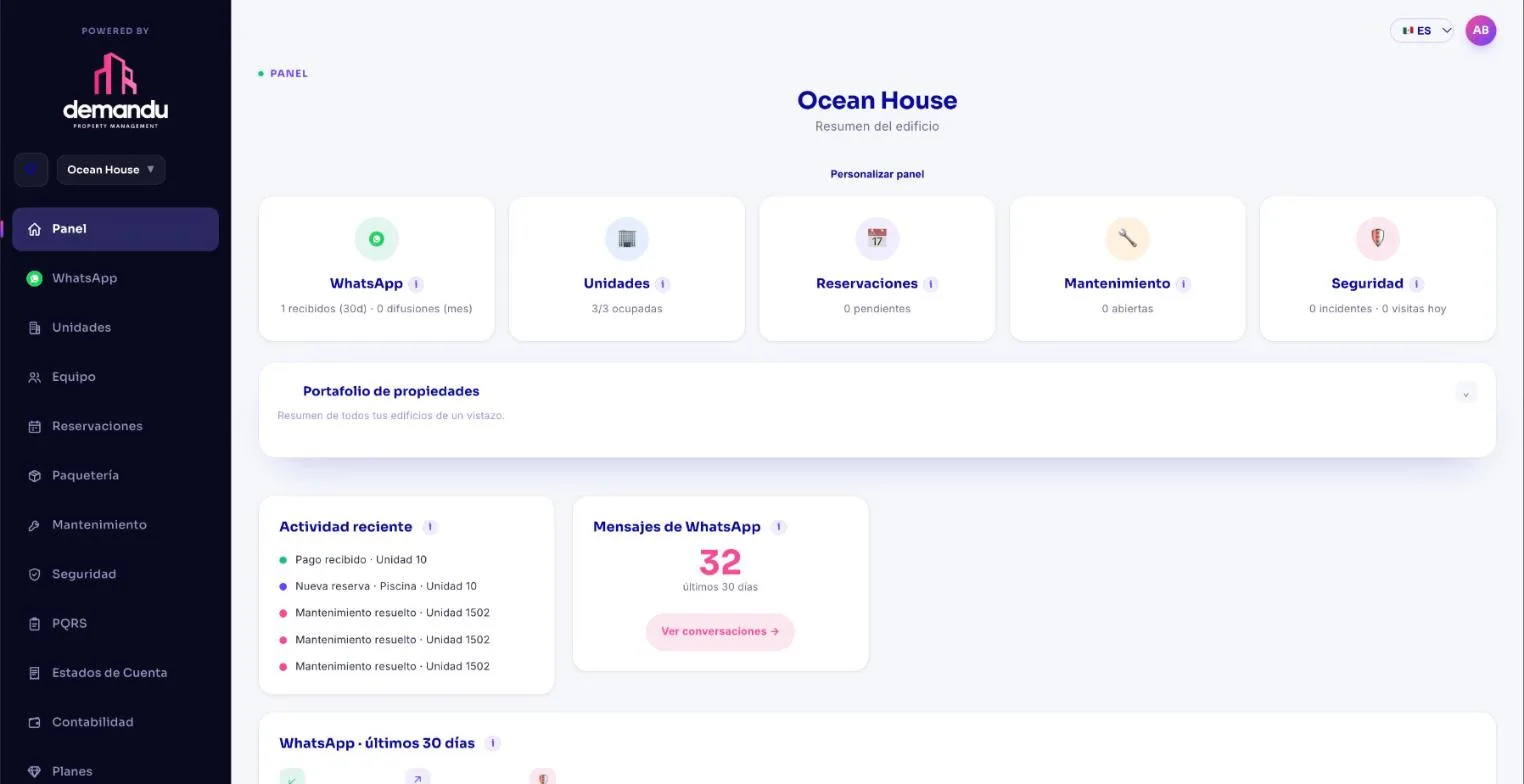Image resolution: width=1524 pixels, height=784 pixels.
Task: Click the Unidades card building icon
Action: click(x=627, y=239)
